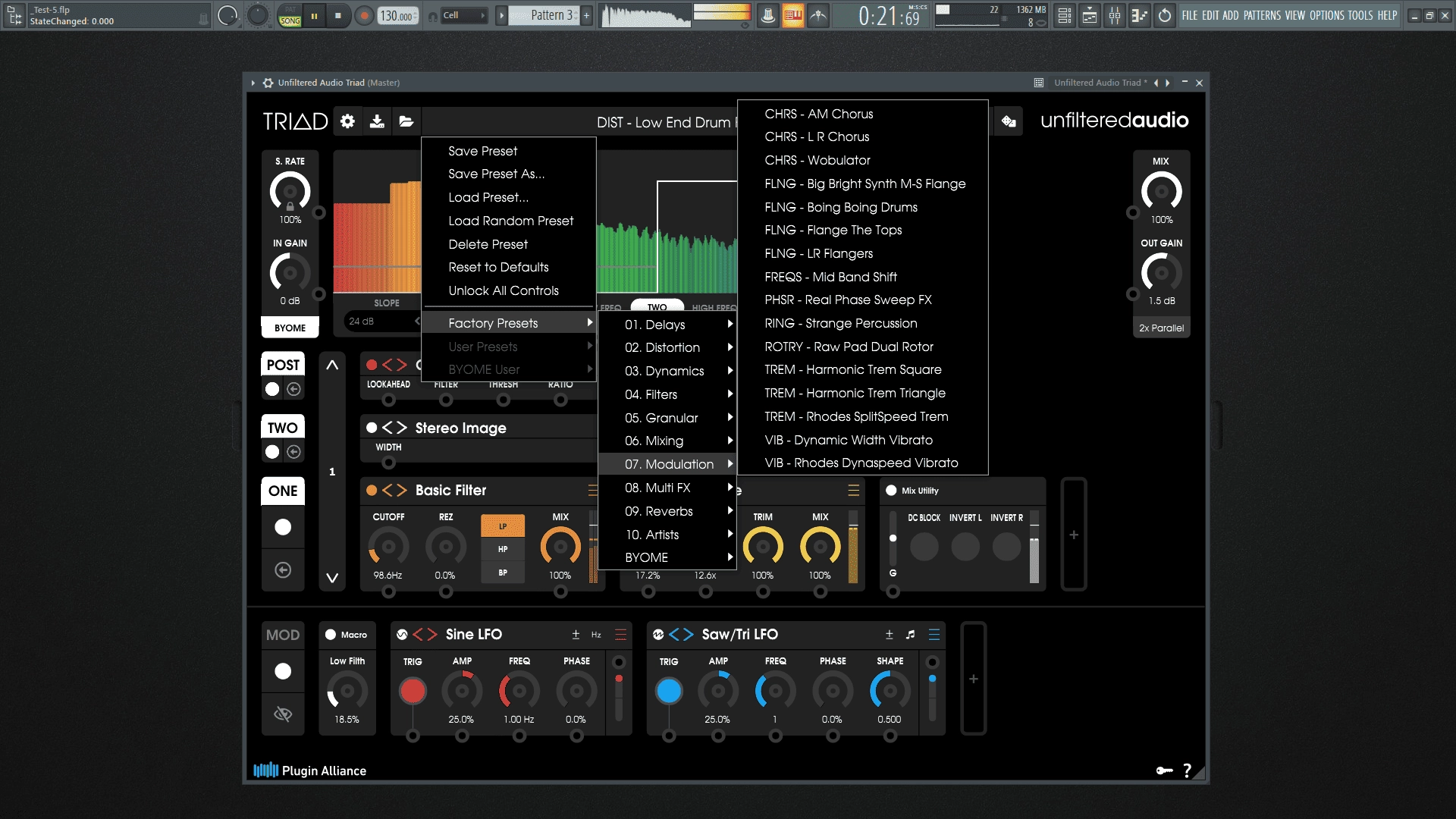Toggle Stereo Image module power
This screenshot has width=1456, height=819.
[x=372, y=428]
